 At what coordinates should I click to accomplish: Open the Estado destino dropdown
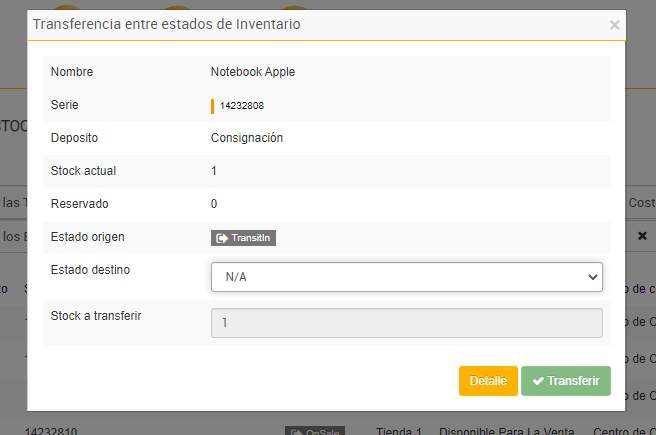pos(406,276)
